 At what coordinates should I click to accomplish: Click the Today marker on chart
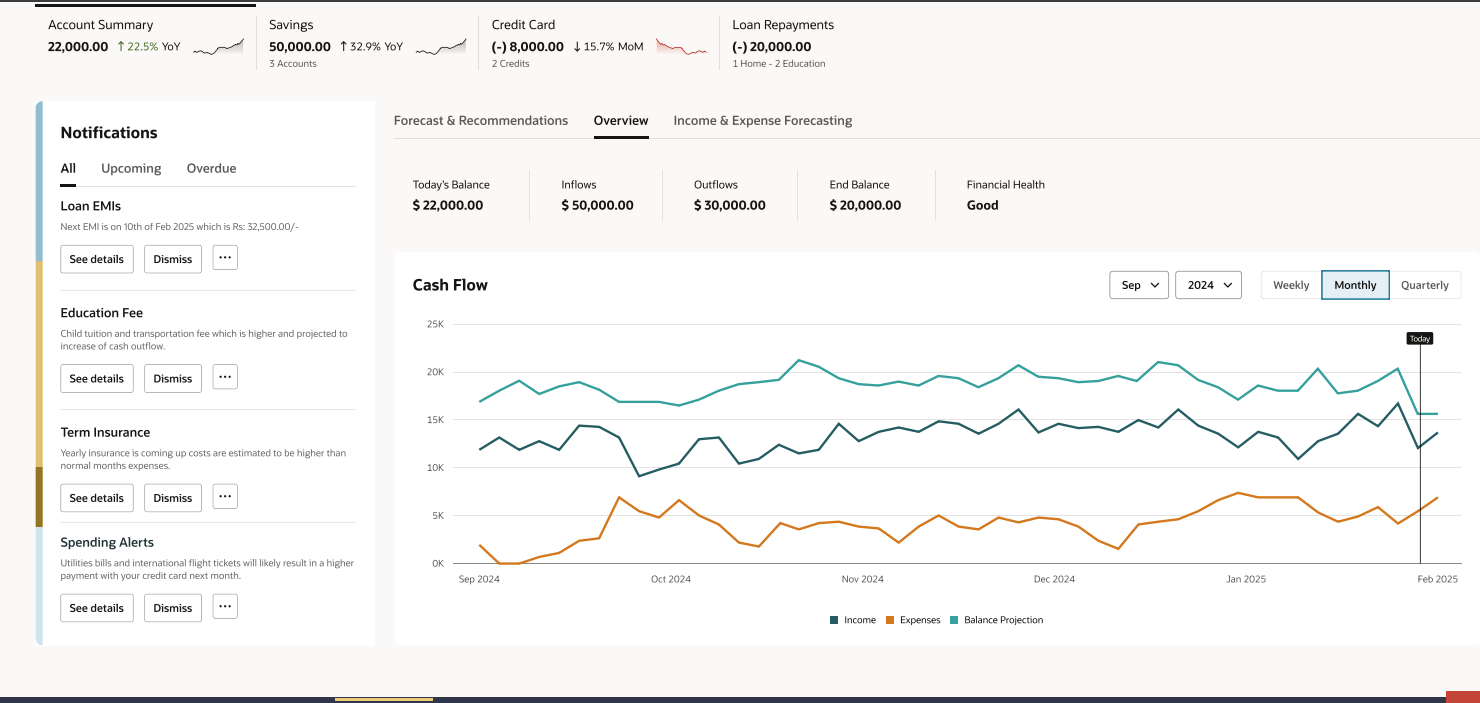[x=1420, y=338]
